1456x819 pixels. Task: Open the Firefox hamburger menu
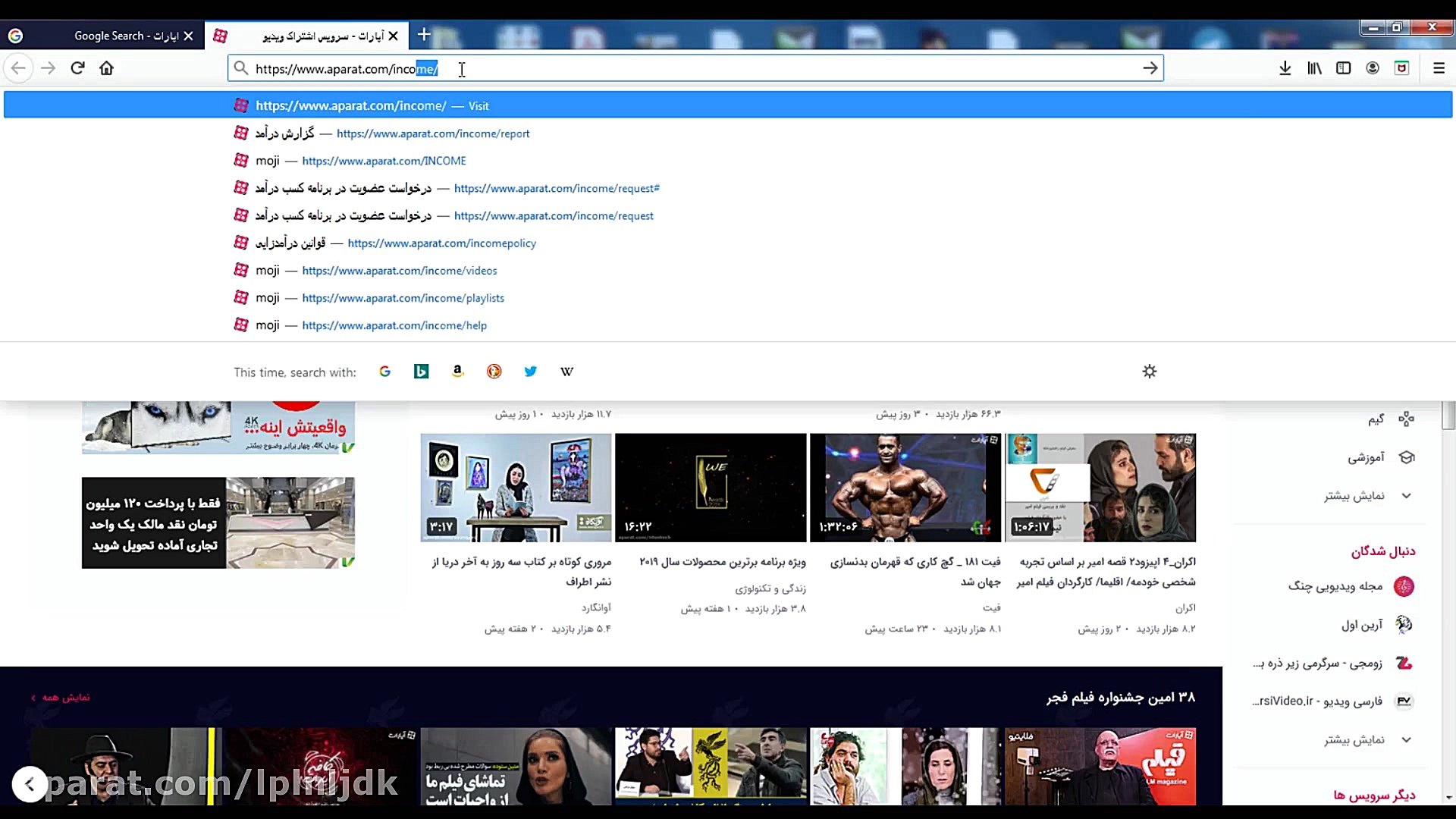coord(1439,67)
